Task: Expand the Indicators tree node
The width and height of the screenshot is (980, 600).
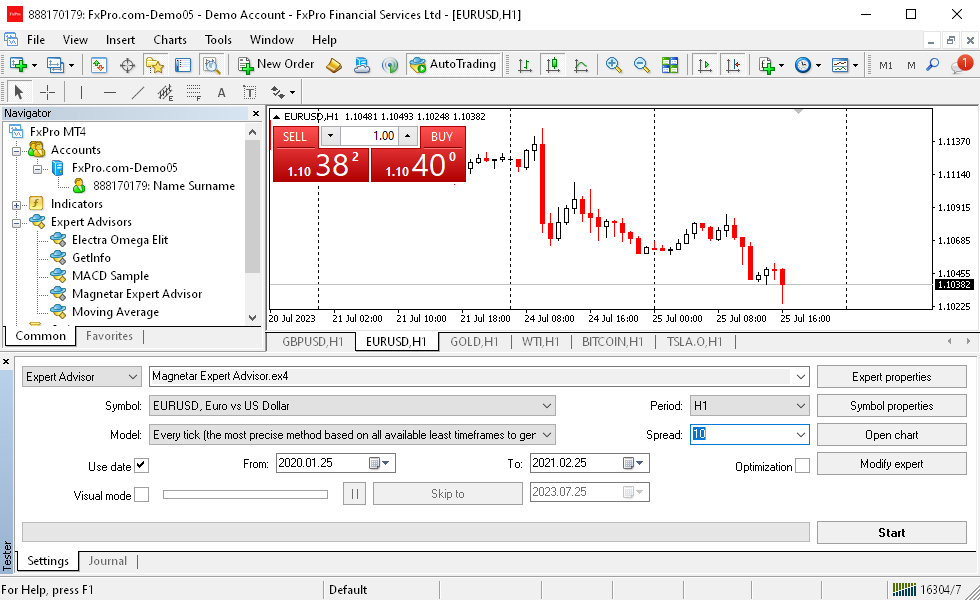Action: click(17, 204)
